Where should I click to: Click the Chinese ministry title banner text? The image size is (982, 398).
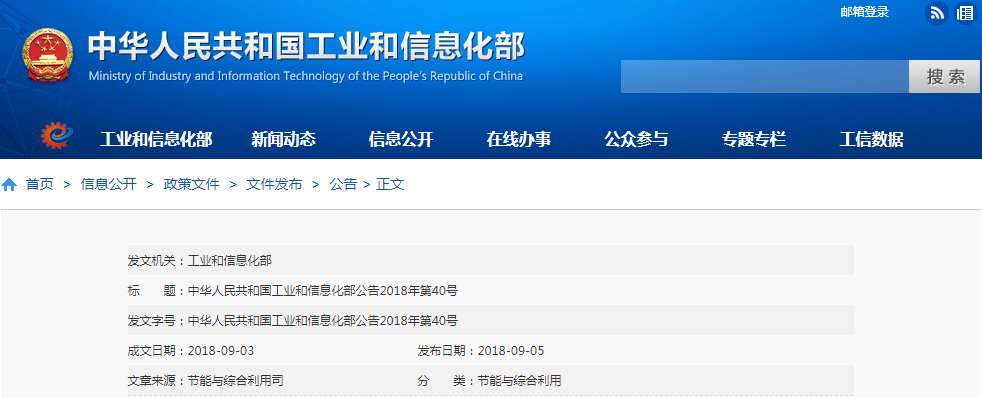(x=306, y=46)
